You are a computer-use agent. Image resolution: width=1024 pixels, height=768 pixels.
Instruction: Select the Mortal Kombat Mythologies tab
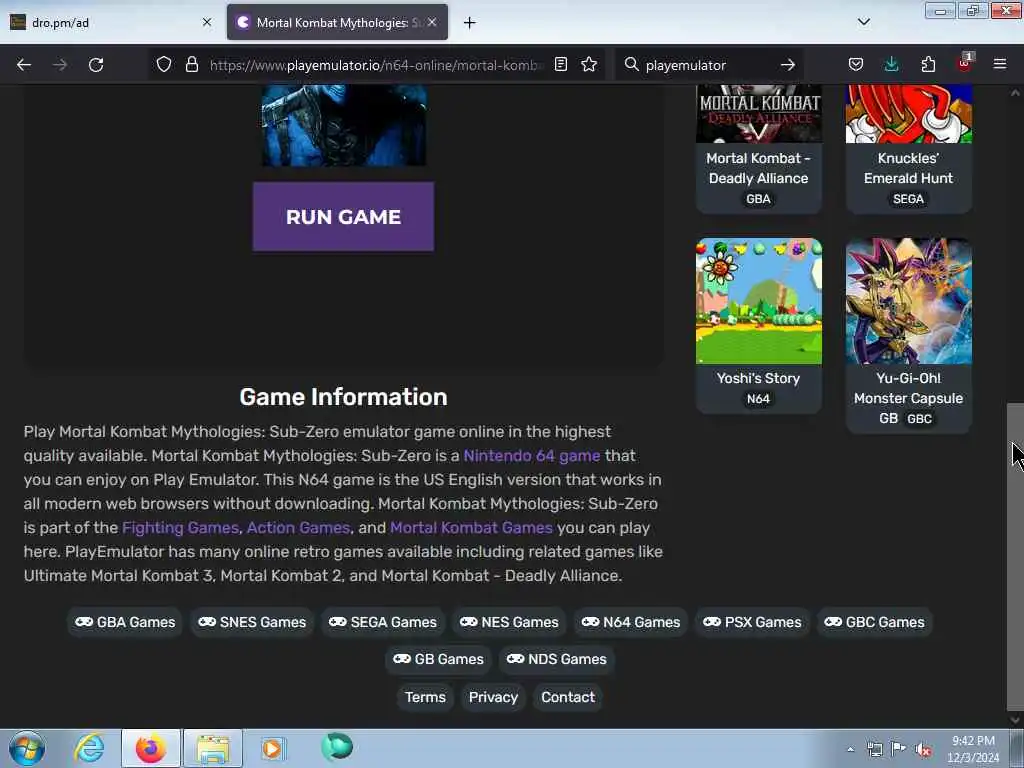pos(338,22)
